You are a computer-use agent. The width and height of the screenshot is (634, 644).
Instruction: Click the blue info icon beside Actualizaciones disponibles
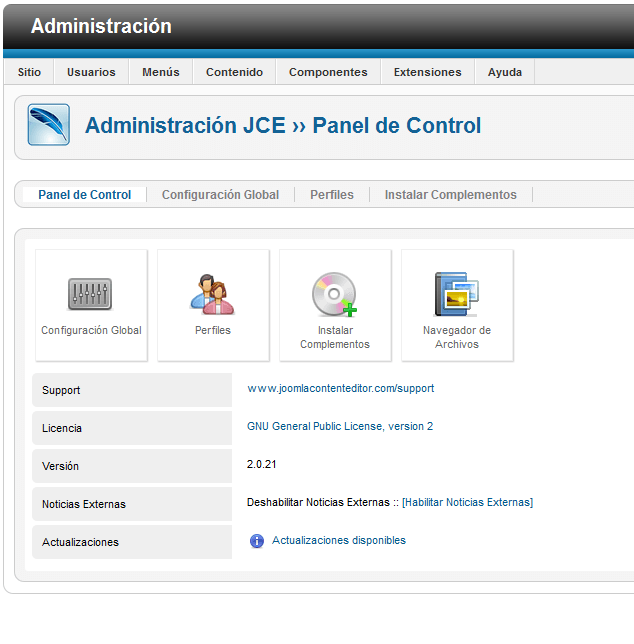257,541
